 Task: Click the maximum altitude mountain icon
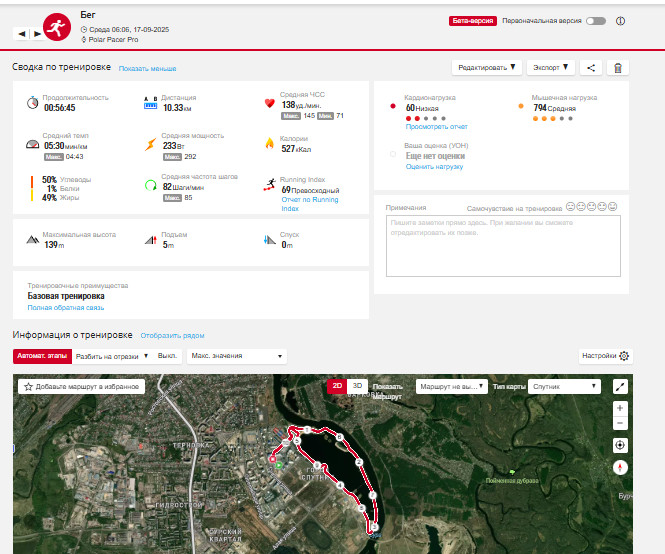[33, 240]
